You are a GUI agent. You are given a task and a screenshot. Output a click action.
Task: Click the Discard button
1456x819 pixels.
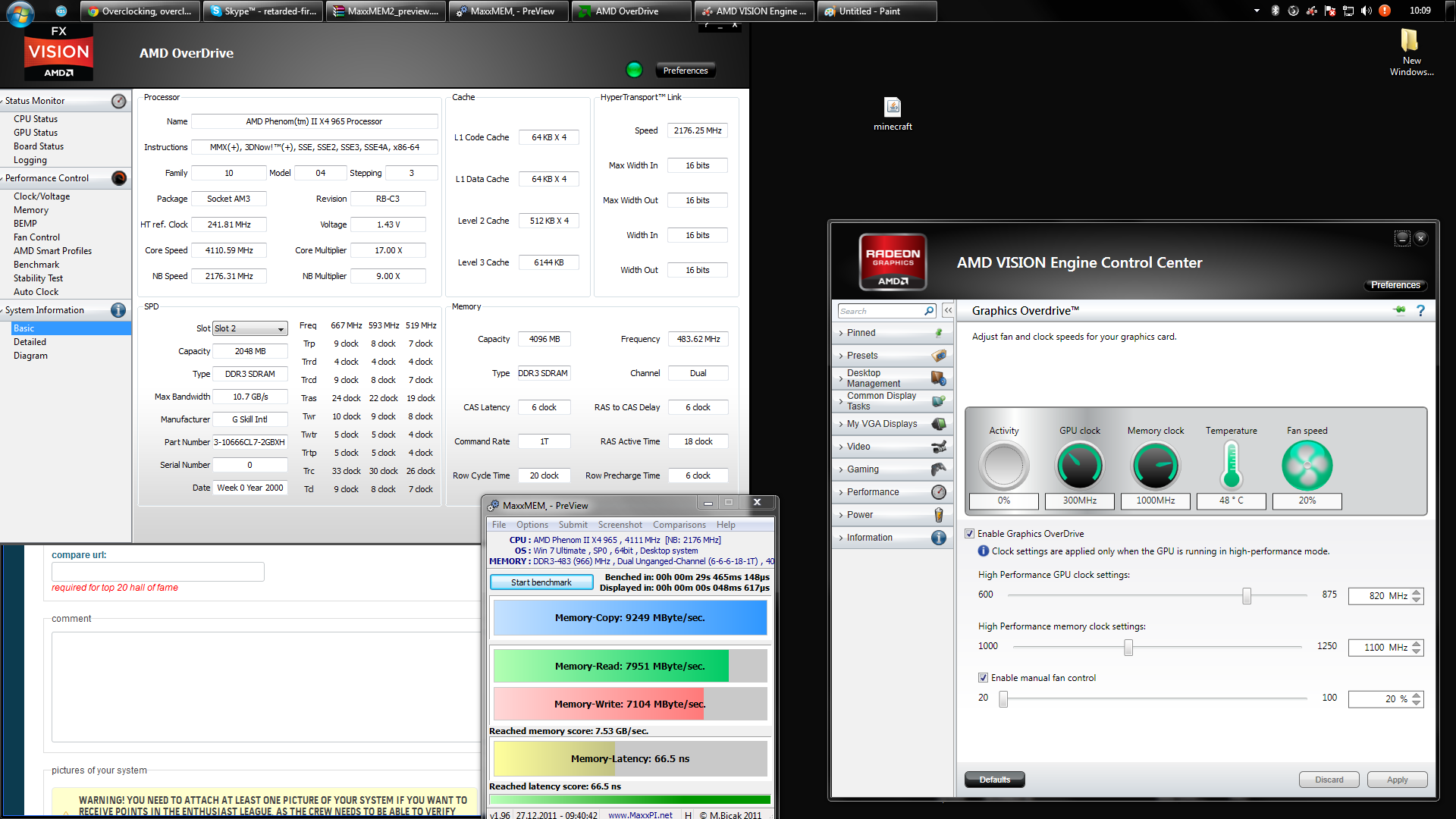coord(1329,780)
